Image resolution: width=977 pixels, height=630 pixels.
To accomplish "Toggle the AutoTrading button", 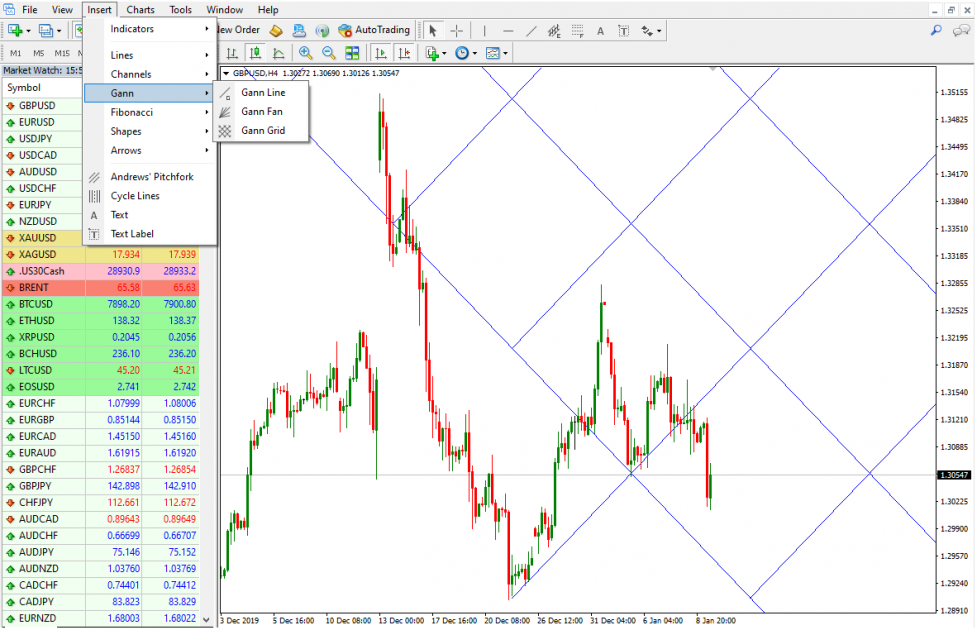I will (x=374, y=30).
